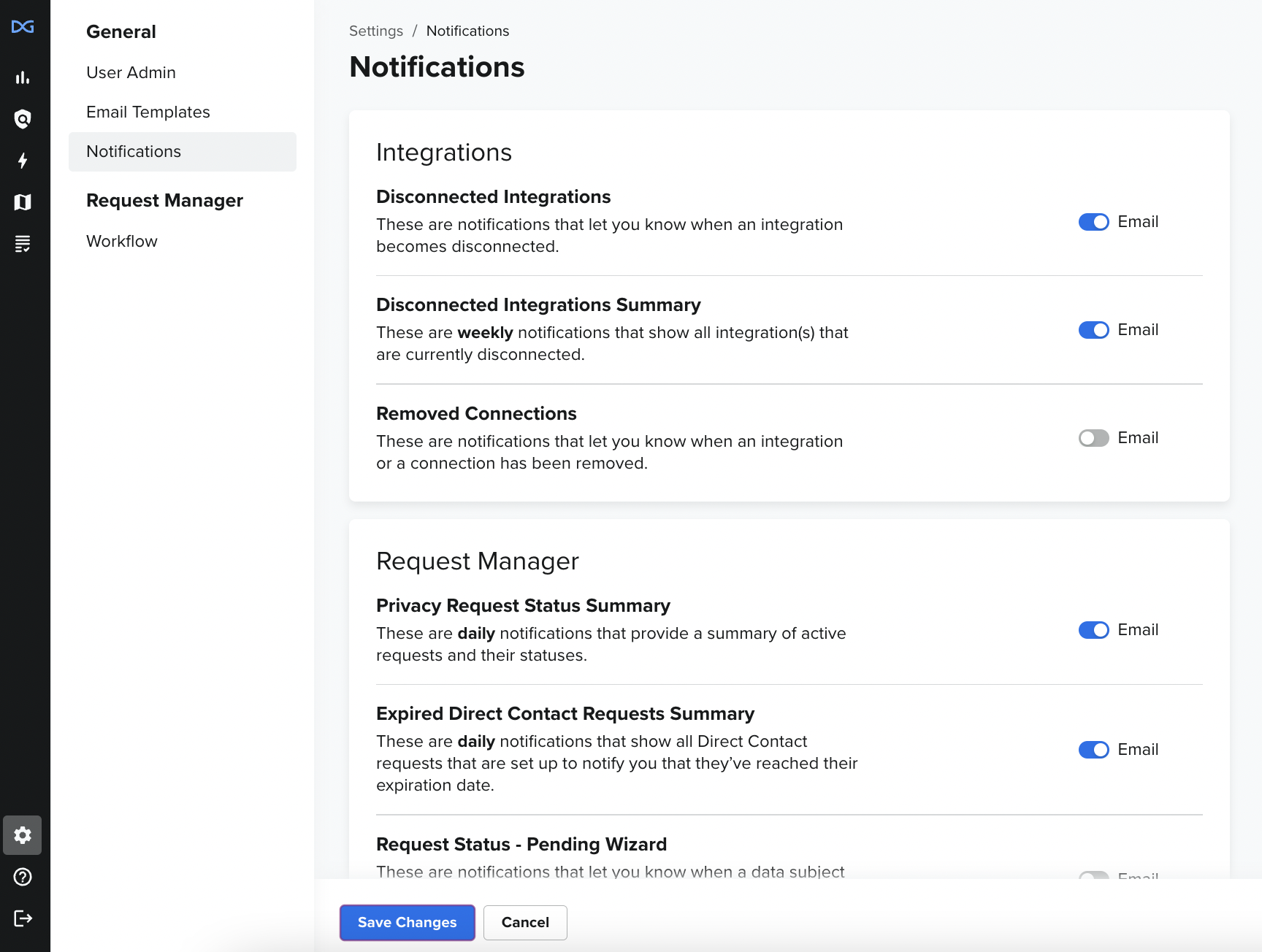
Task: Click the Integrations section title
Action: coord(444,153)
